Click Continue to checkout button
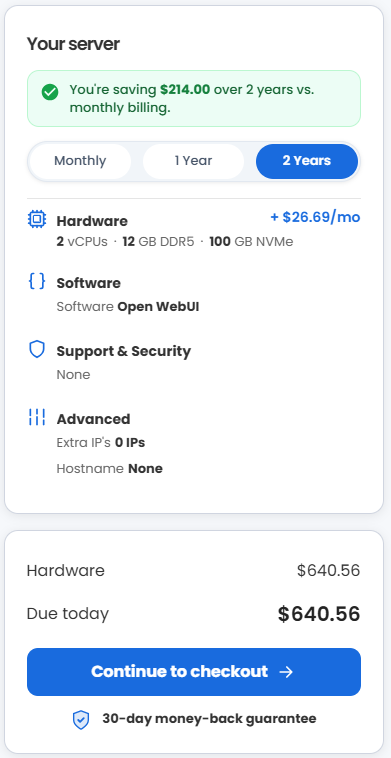The width and height of the screenshot is (391, 758). 194,672
